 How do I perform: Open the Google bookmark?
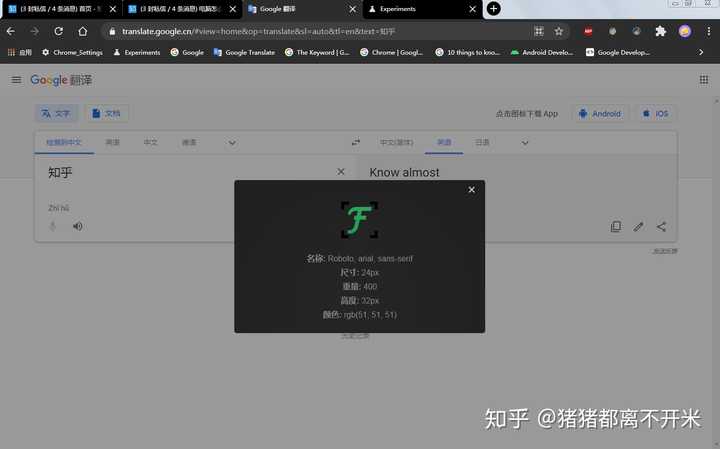(x=187, y=52)
